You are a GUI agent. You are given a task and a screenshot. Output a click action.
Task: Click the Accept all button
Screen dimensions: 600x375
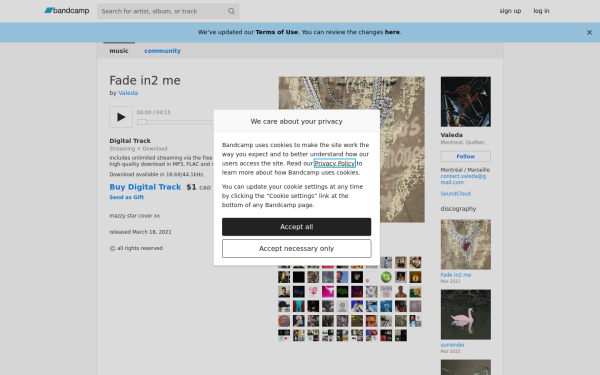(296, 227)
